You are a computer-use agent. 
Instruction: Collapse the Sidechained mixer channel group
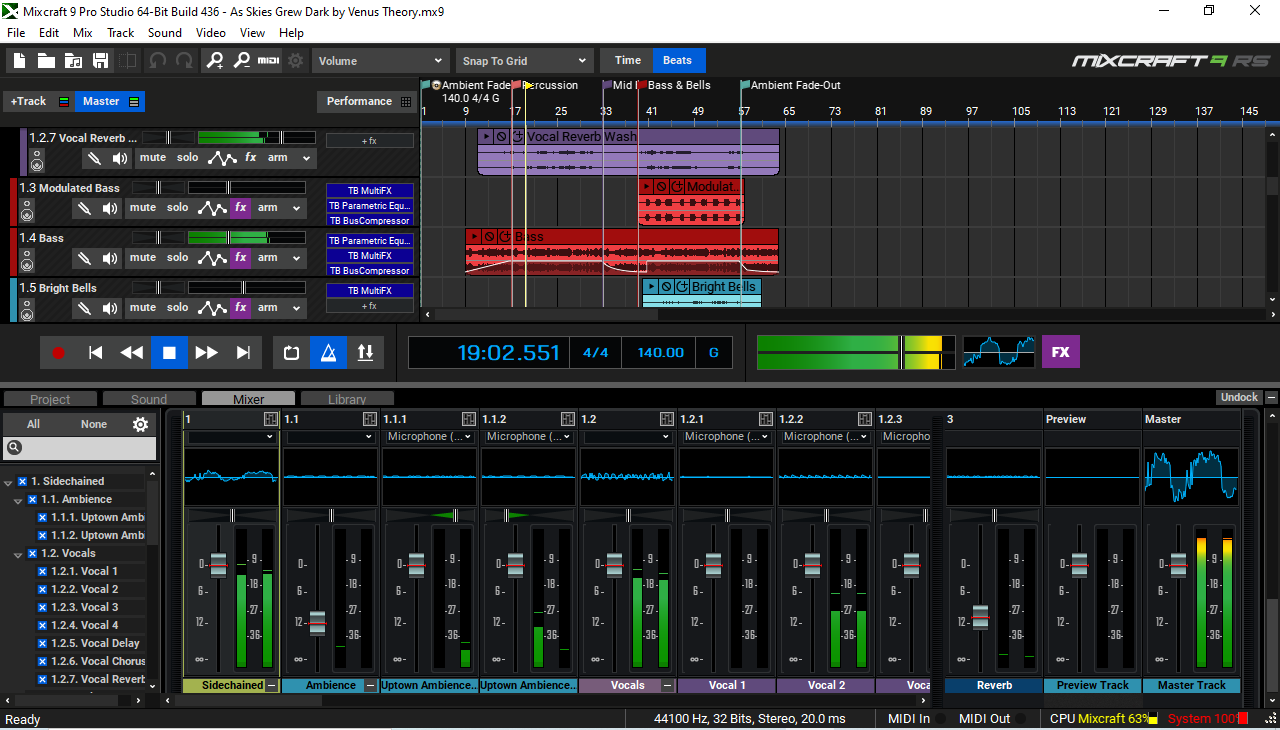[x=271, y=685]
